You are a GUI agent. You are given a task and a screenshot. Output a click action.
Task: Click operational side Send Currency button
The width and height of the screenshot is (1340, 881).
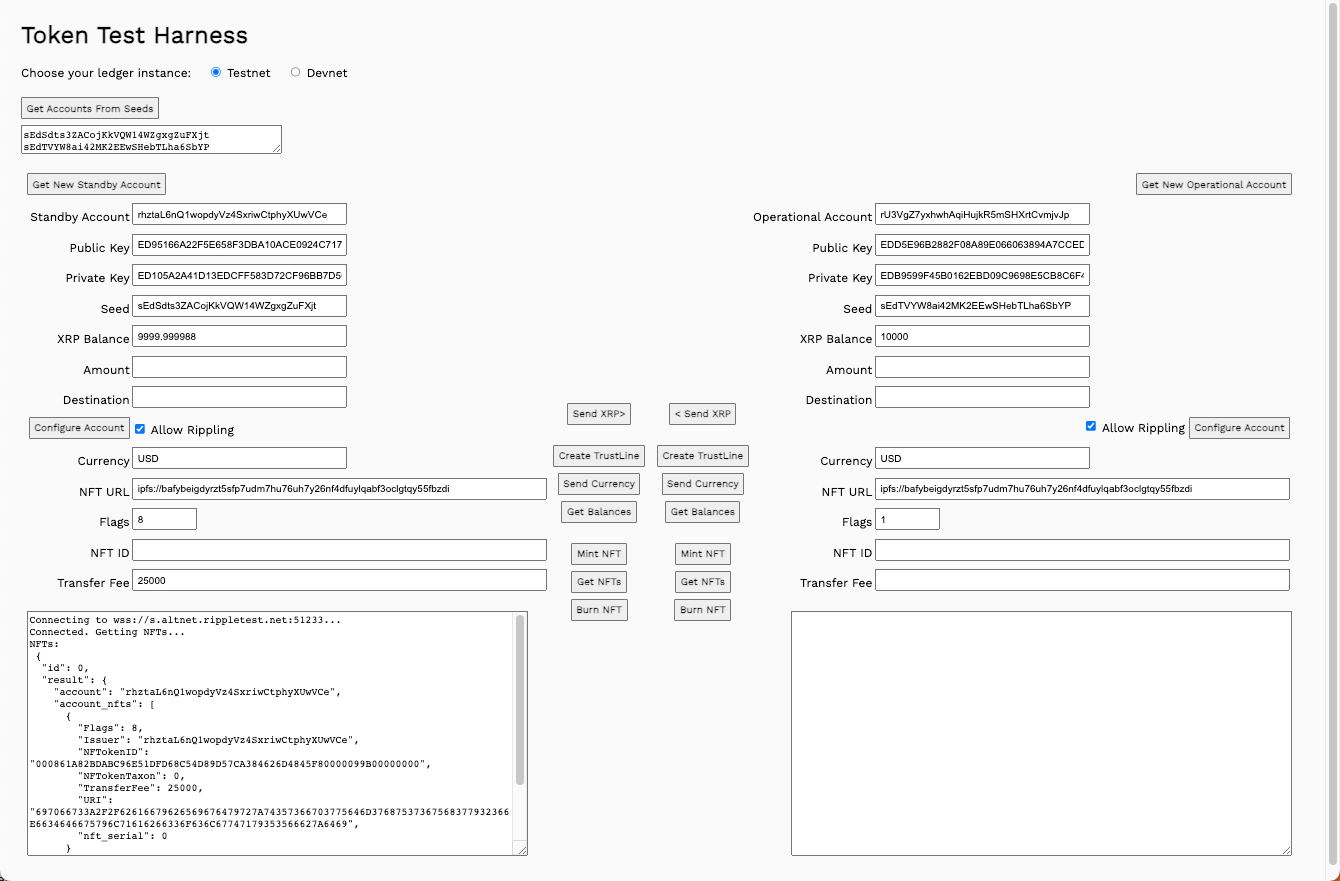[702, 484]
